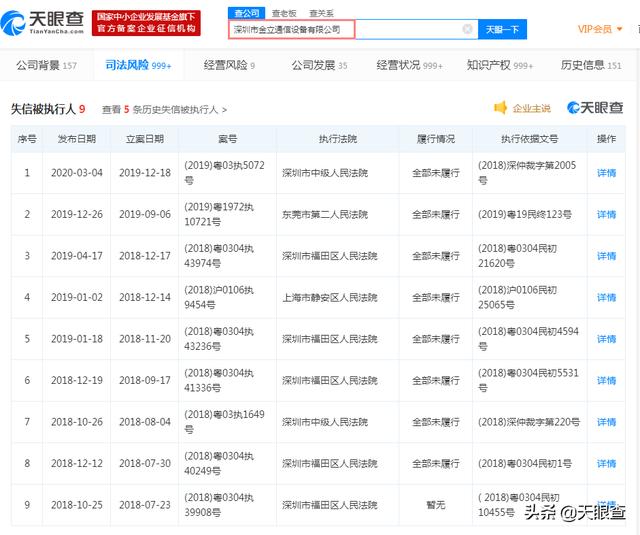Screen dimensions: 640x535
Task: Click case number (2018)粤03执1649号
Action: pyautogui.click(x=224, y=422)
